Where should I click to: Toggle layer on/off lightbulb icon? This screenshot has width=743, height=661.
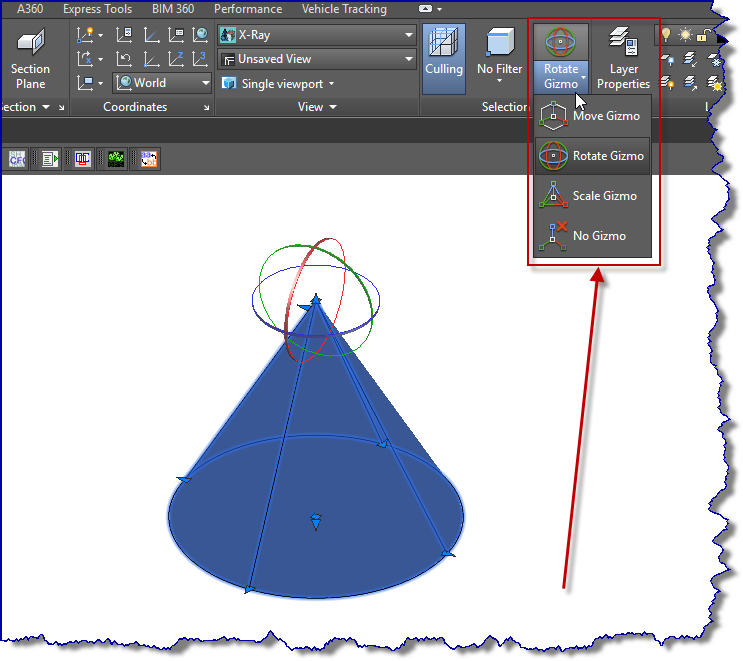(x=666, y=34)
